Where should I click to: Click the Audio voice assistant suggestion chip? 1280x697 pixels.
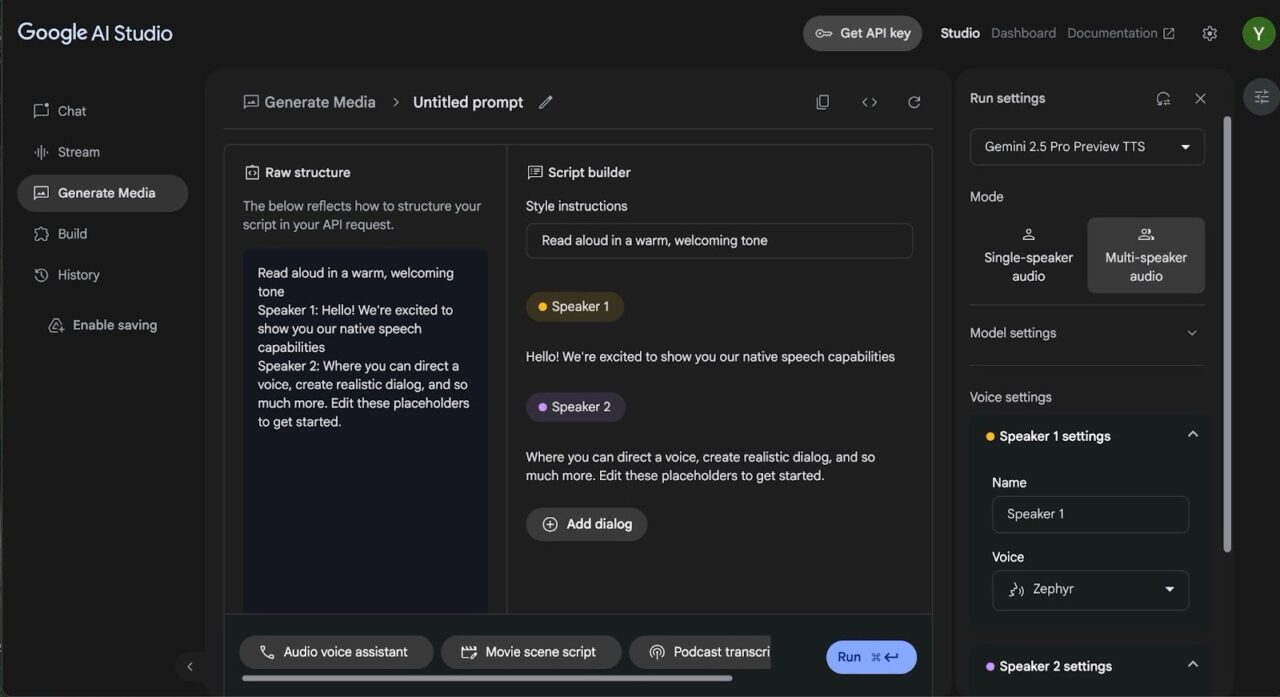pyautogui.click(x=336, y=652)
